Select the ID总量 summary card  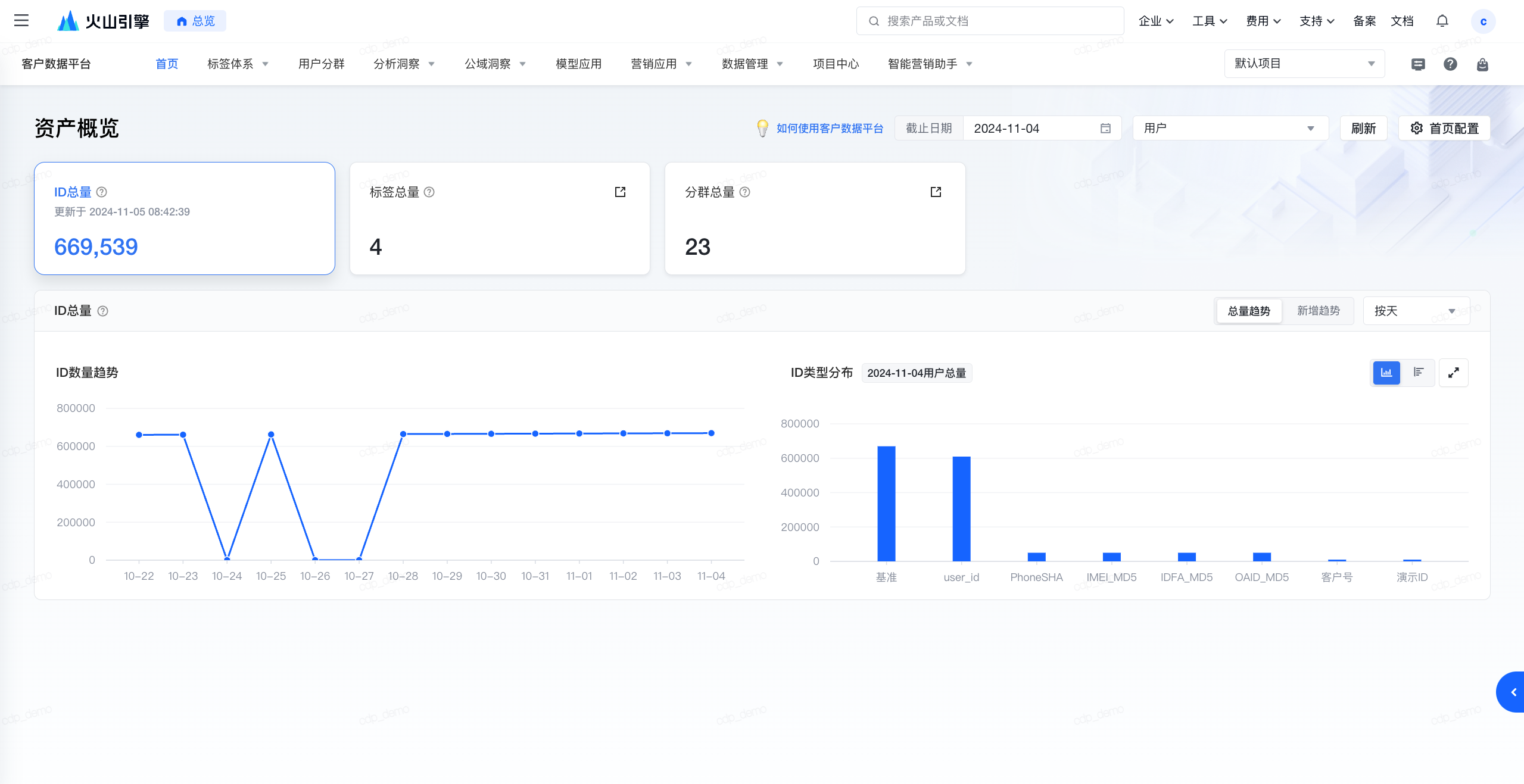pos(185,218)
